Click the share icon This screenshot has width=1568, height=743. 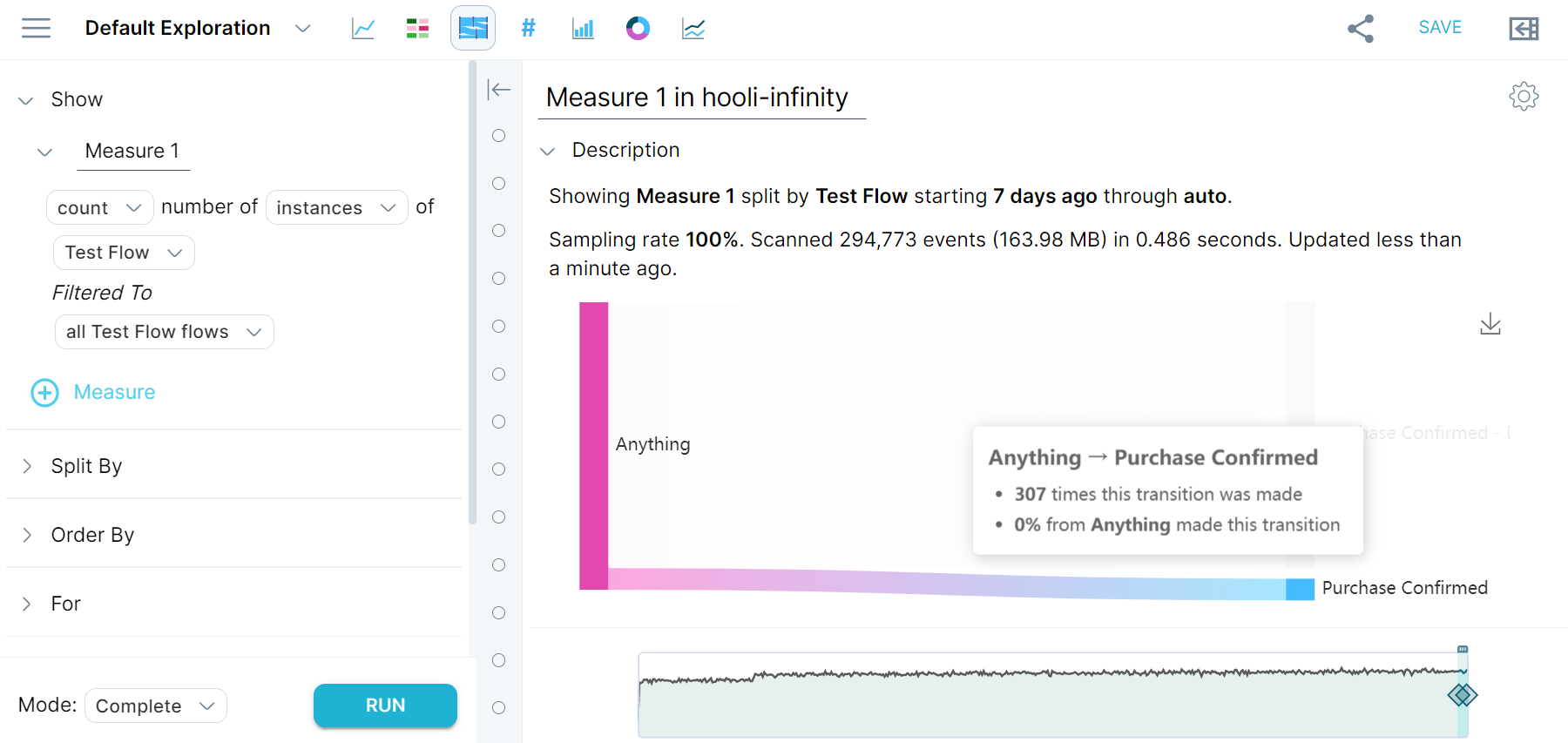(1360, 28)
